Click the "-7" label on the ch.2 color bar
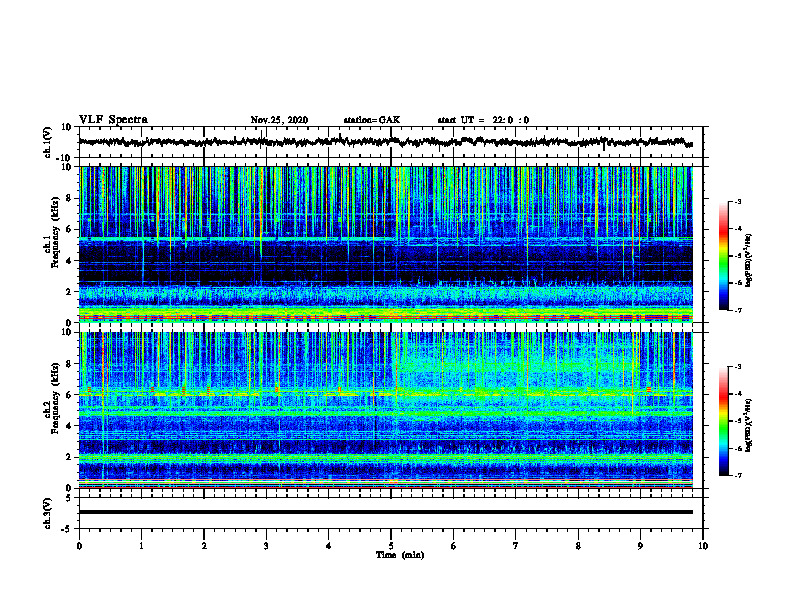 click(738, 475)
